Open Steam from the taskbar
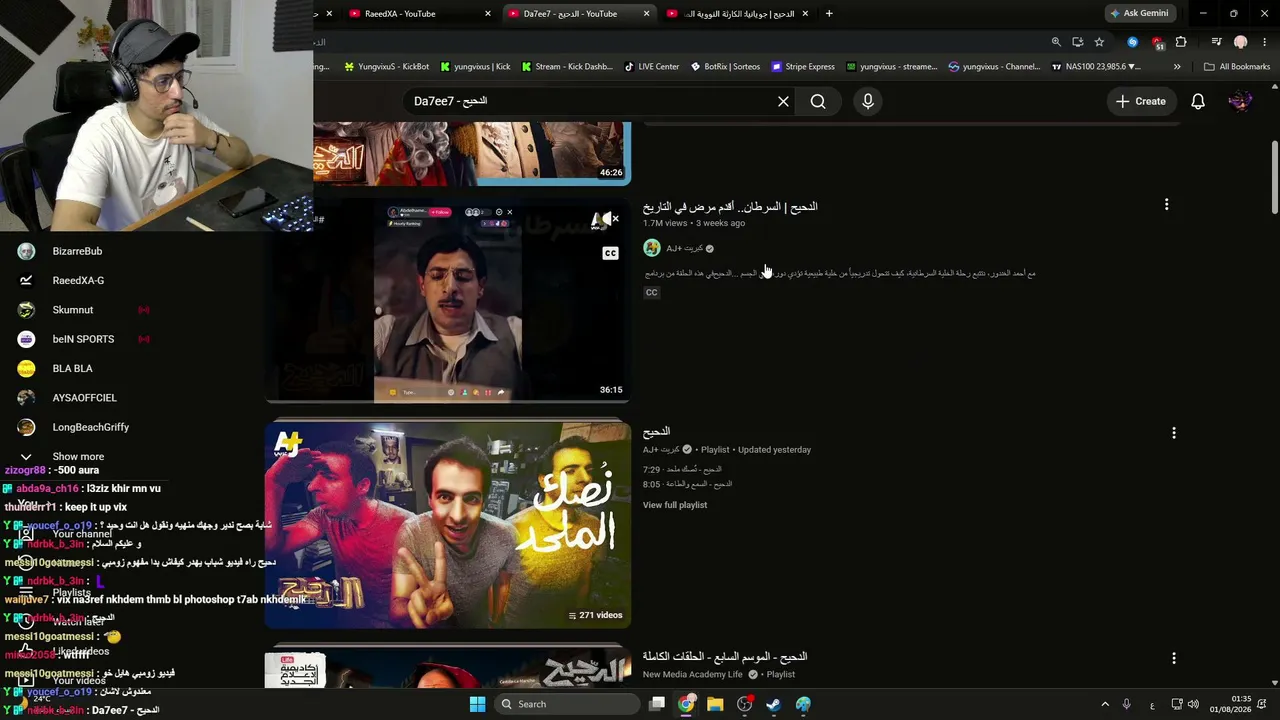The height and width of the screenshot is (720, 1280). [x=774, y=704]
